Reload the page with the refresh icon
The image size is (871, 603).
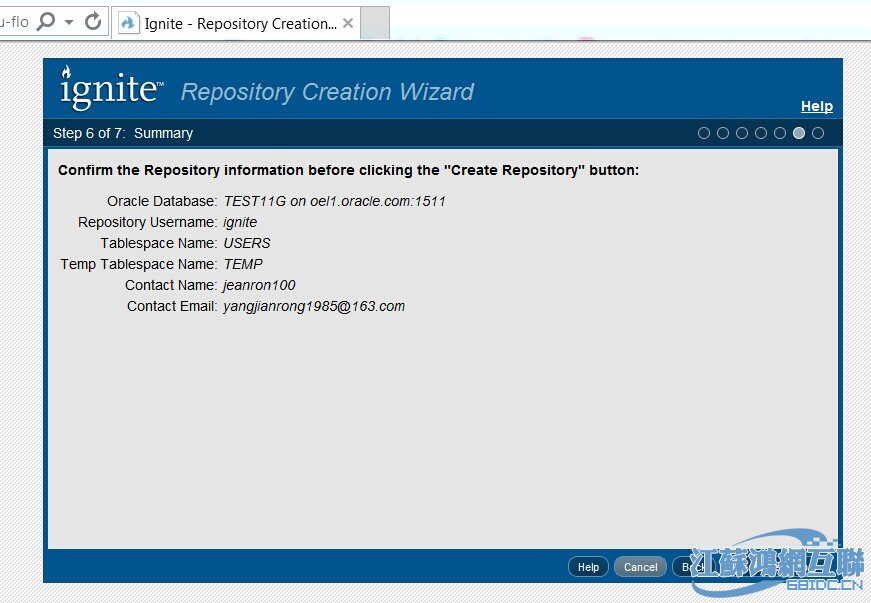coord(93,22)
